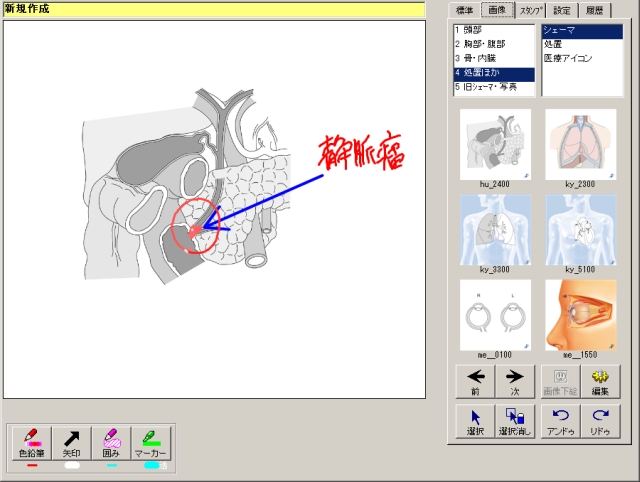Choose 処置 in the type list
Screen dimensions: 640x482
coord(582,44)
